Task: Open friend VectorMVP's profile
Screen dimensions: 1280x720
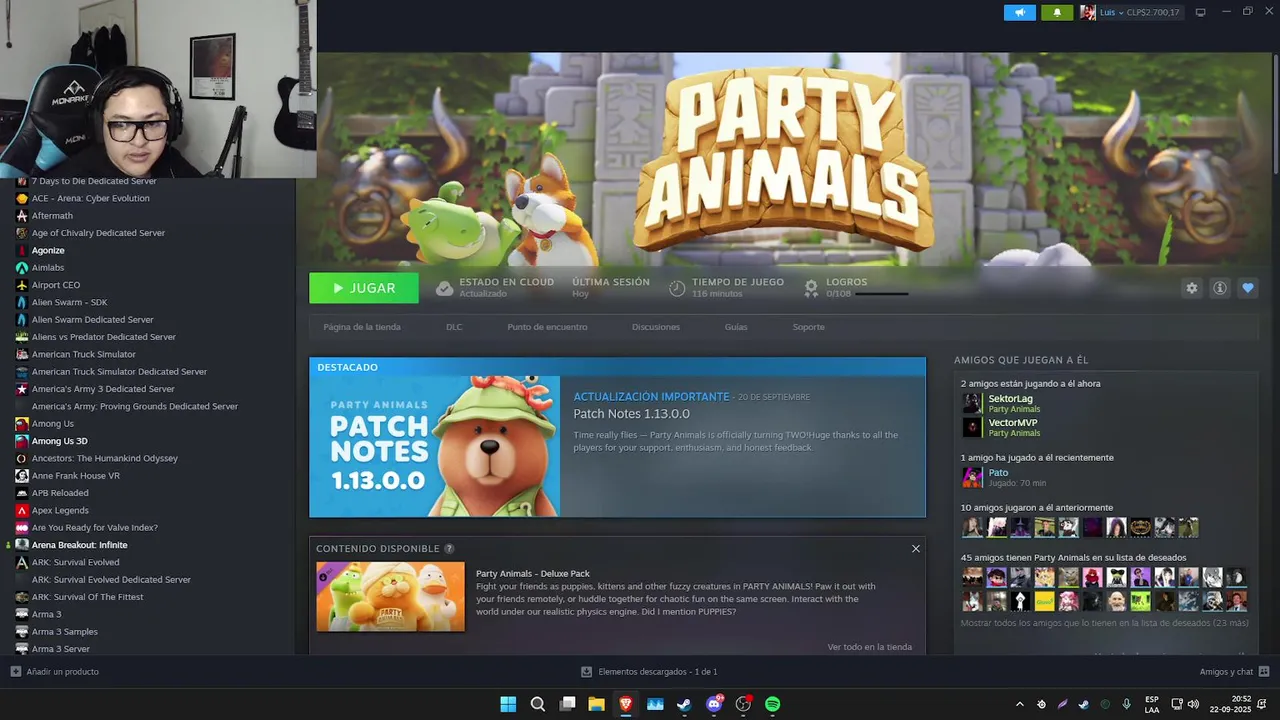Action: [1012, 423]
